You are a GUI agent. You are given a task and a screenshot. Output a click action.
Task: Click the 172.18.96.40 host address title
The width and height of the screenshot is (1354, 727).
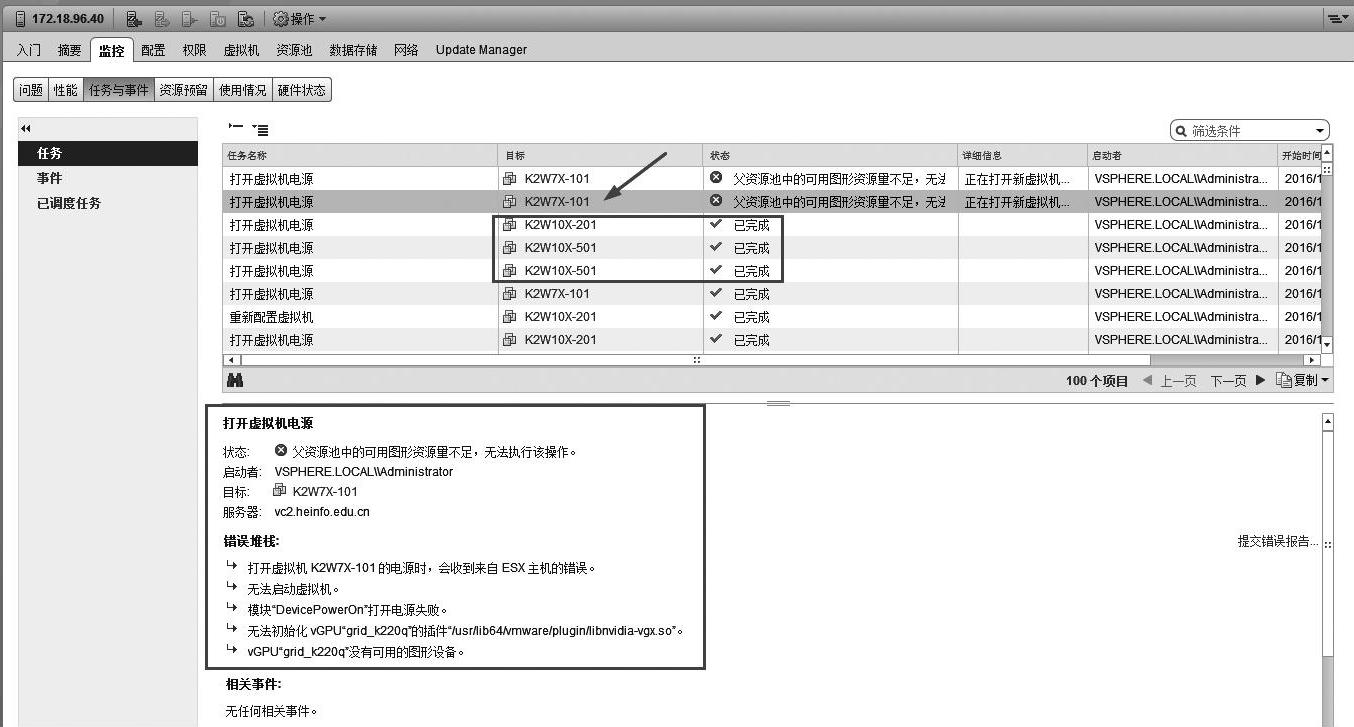click(x=68, y=19)
